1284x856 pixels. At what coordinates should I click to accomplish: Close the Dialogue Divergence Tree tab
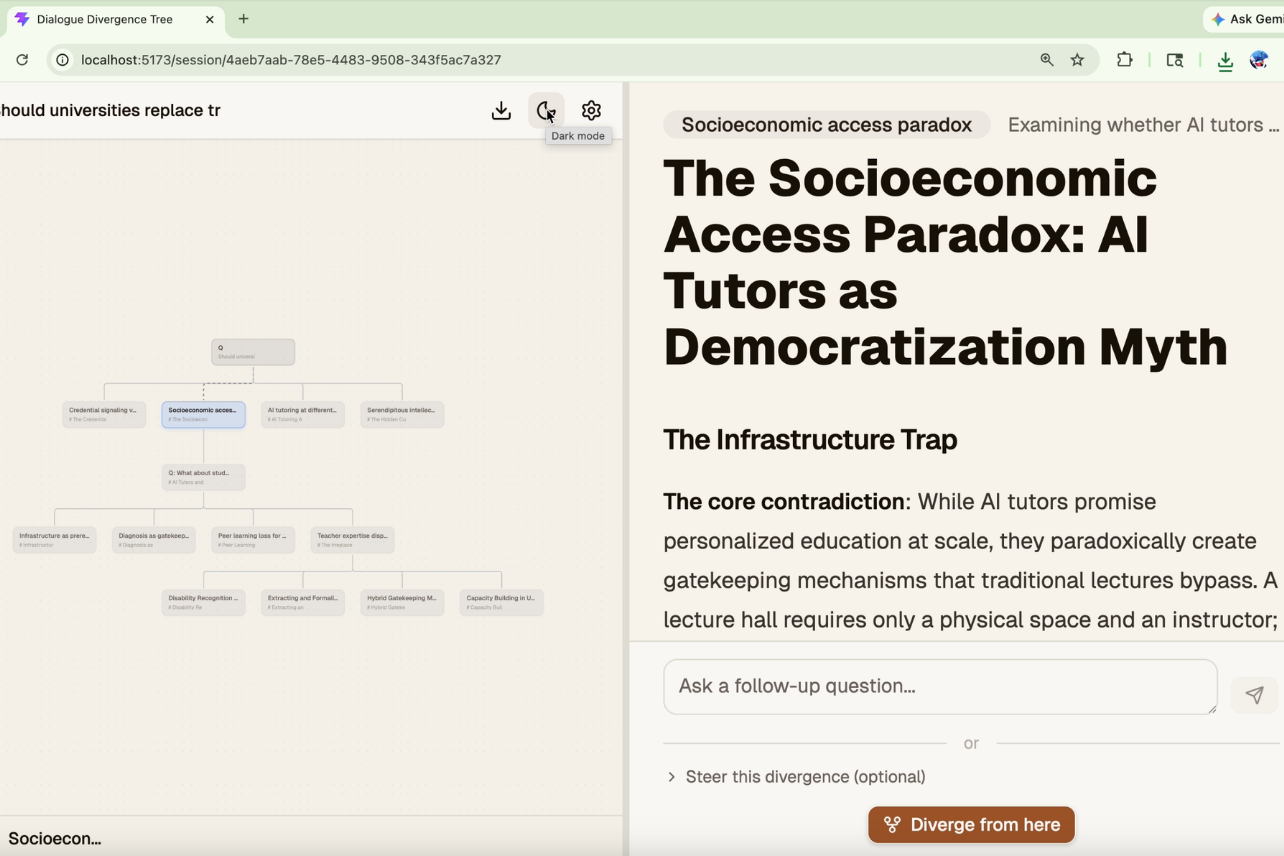(209, 19)
